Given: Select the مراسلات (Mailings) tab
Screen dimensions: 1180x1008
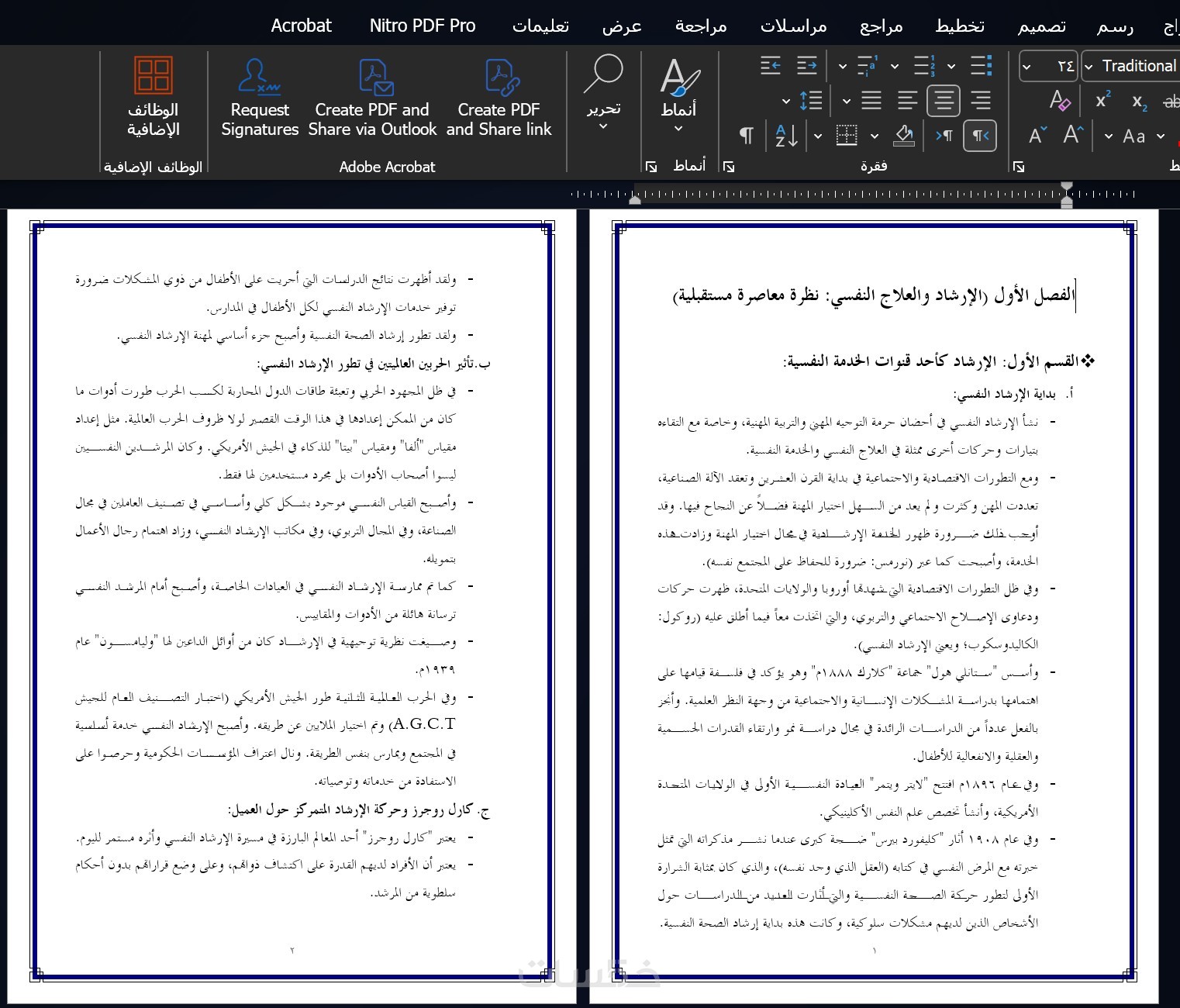Looking at the screenshot, I should click(x=793, y=26).
